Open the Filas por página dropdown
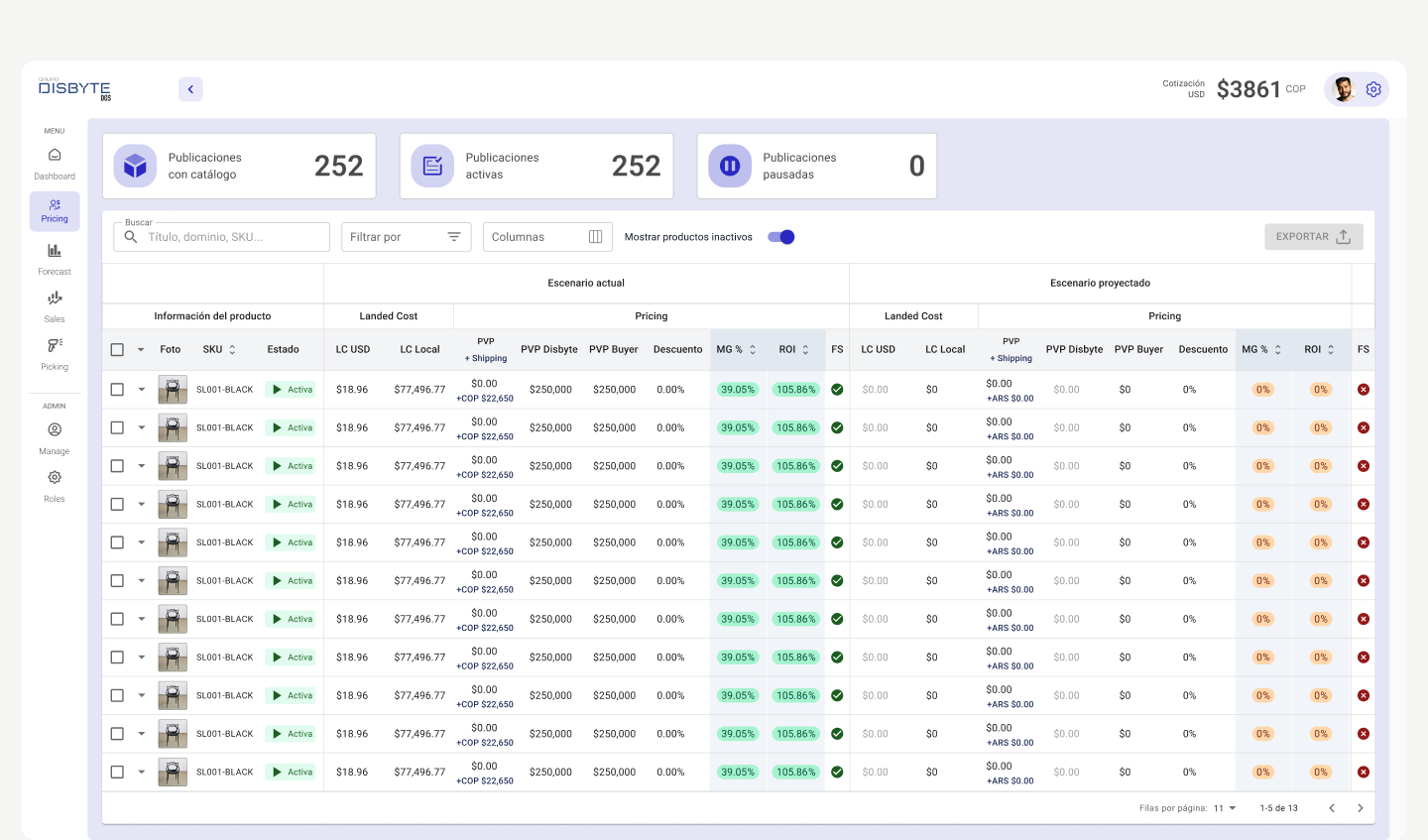Screen dimensions: 1428x840 click(1226, 808)
